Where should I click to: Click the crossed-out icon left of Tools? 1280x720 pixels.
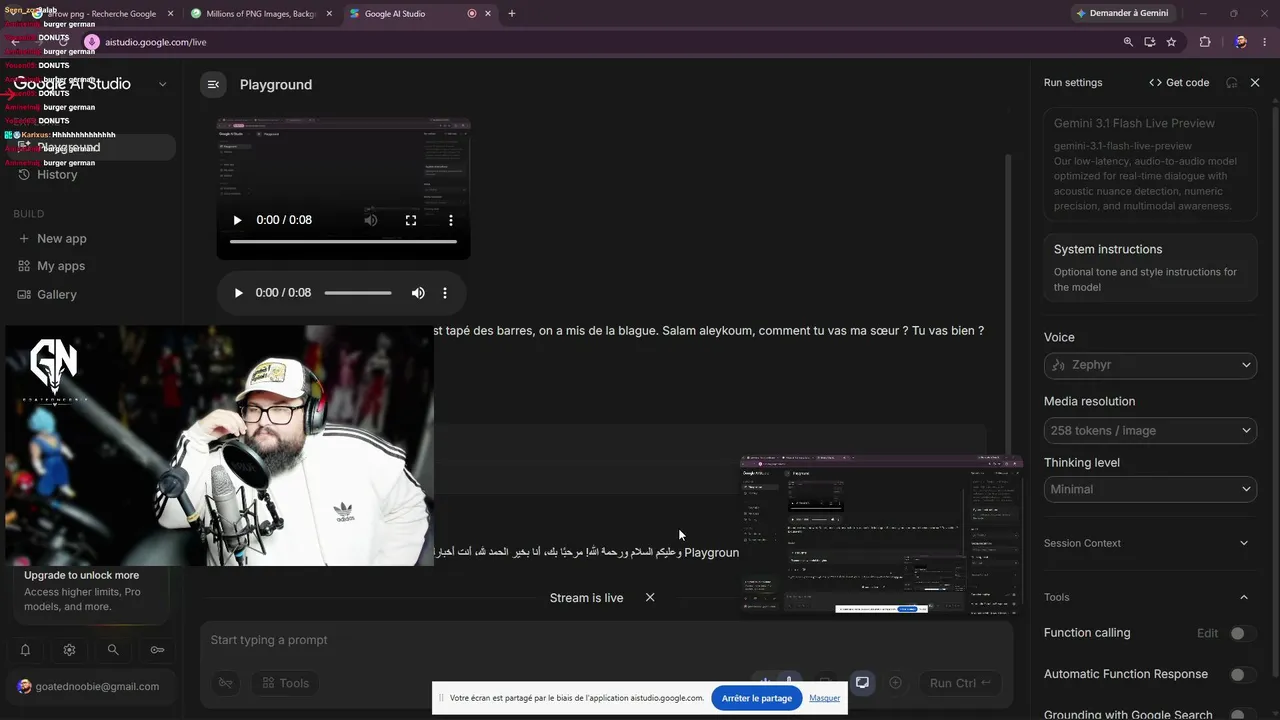[x=226, y=683]
